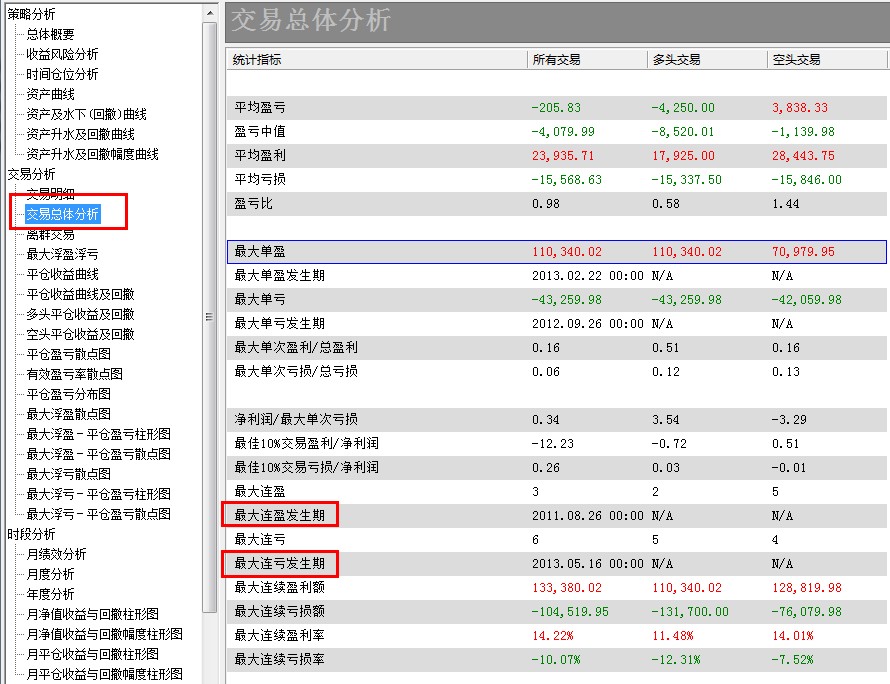Click the 所有交易 column header
The width and height of the screenshot is (890, 684).
(587, 59)
